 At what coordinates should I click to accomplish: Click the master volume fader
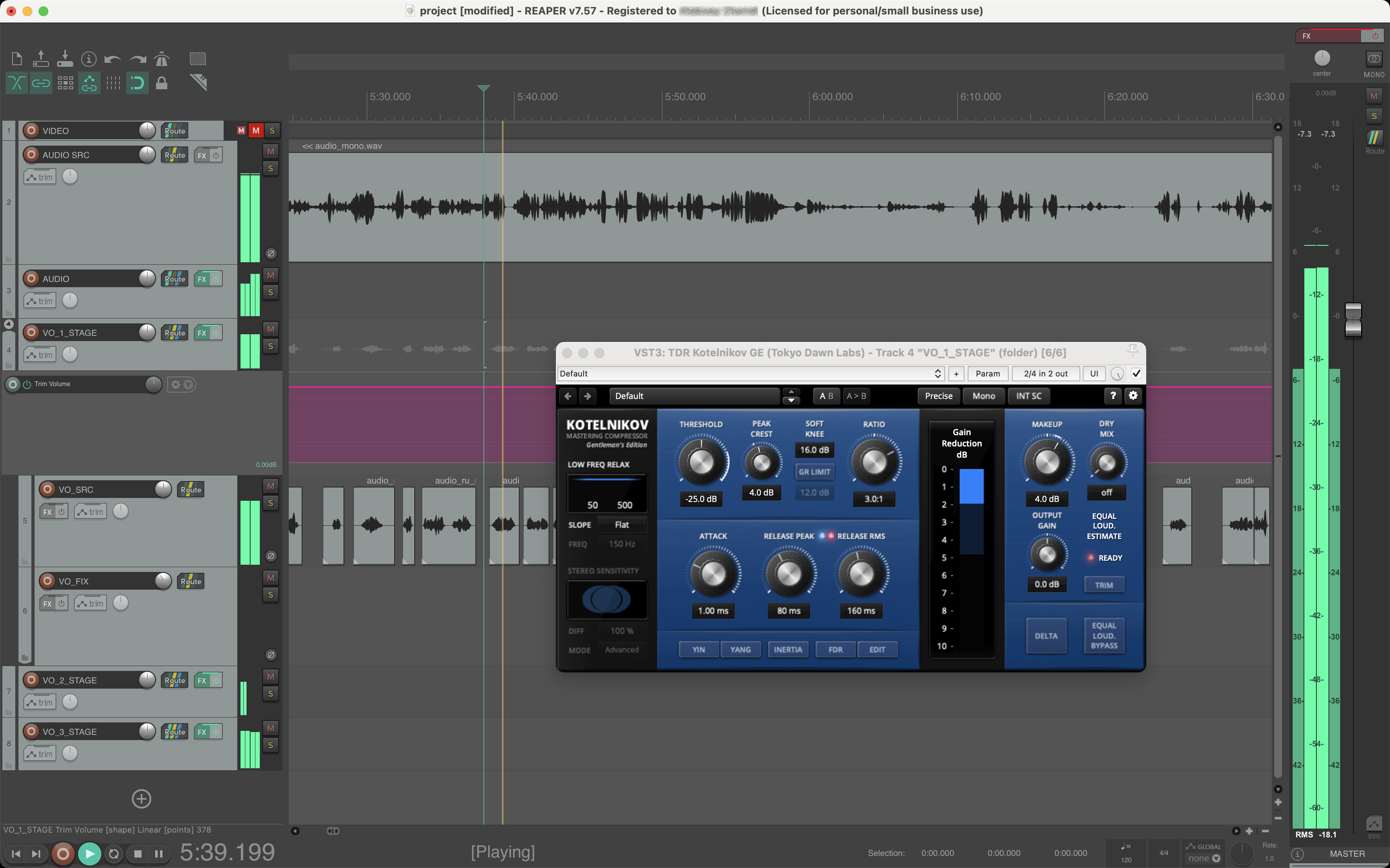coord(1353,319)
